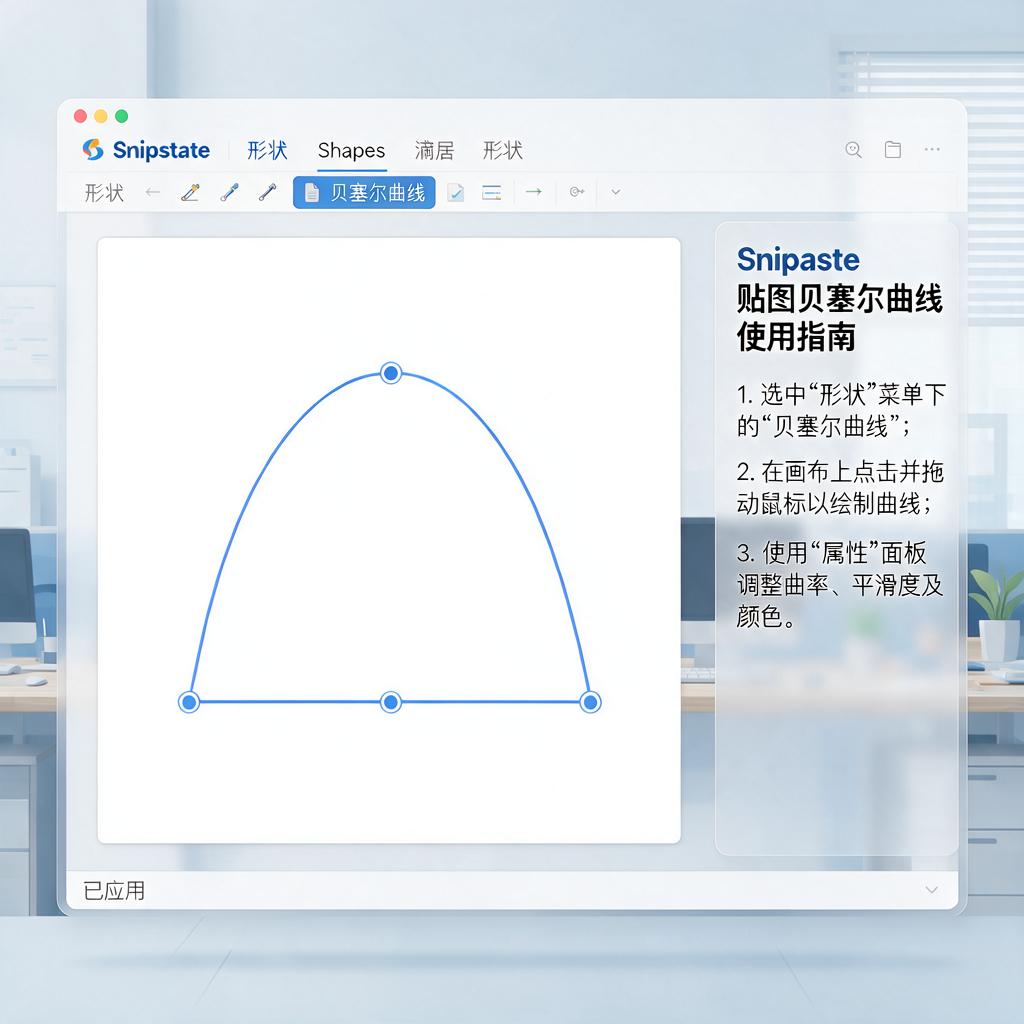Open the folder icon in header
The width and height of the screenshot is (1024, 1024).
point(893,150)
